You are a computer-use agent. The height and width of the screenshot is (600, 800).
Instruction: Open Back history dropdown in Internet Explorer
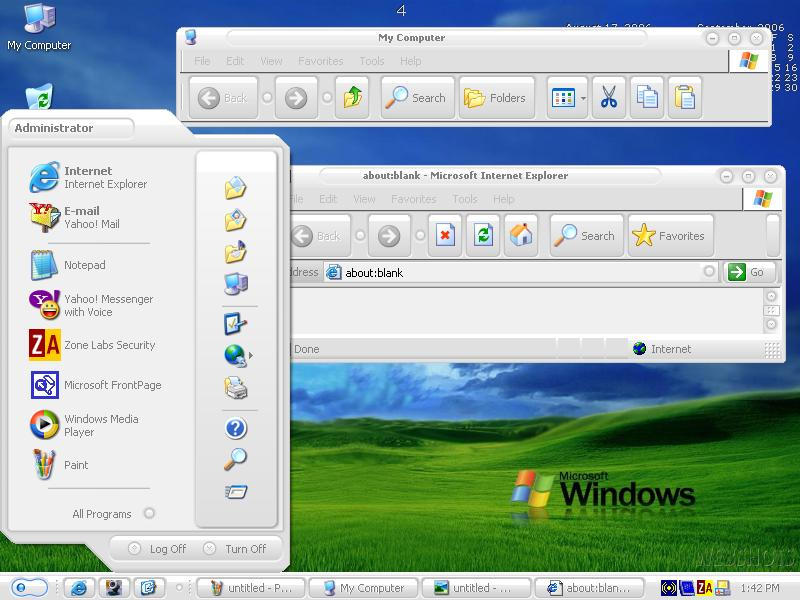(x=360, y=235)
